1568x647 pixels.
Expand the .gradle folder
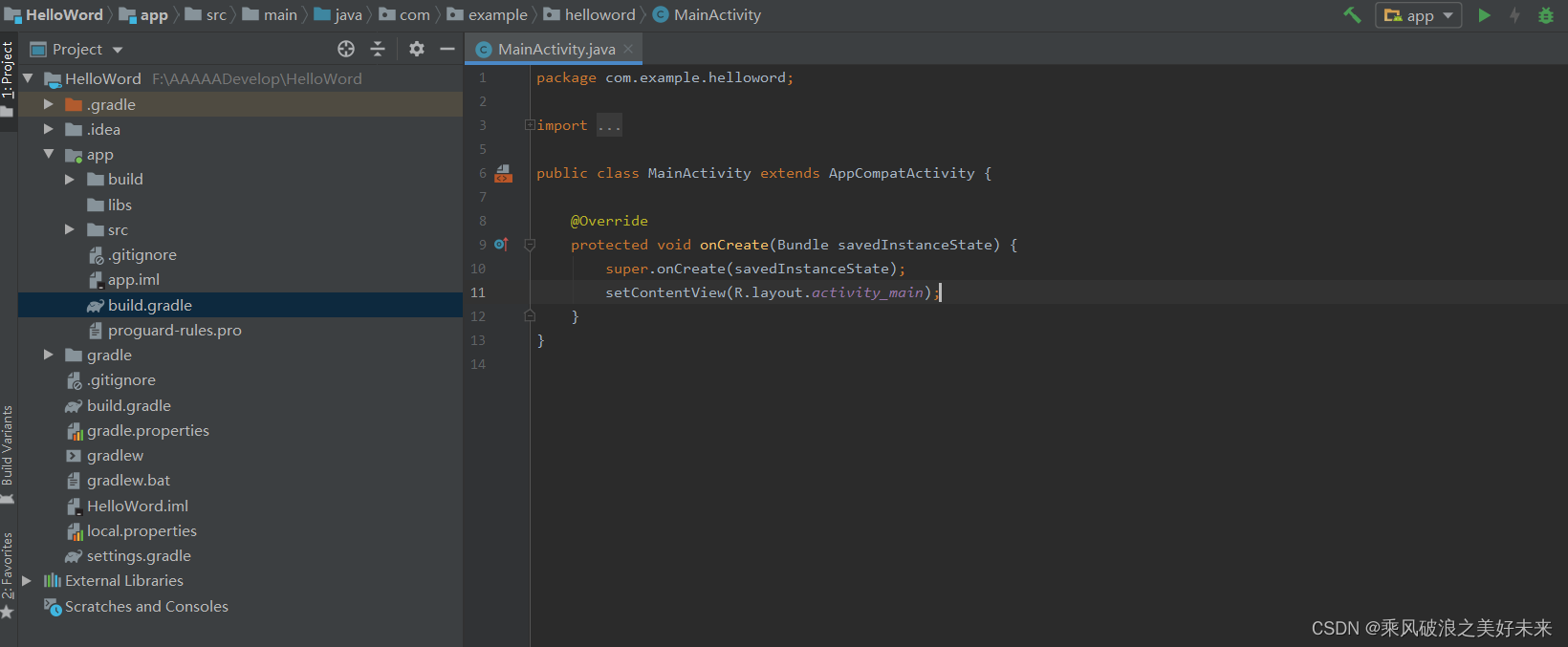(x=49, y=104)
